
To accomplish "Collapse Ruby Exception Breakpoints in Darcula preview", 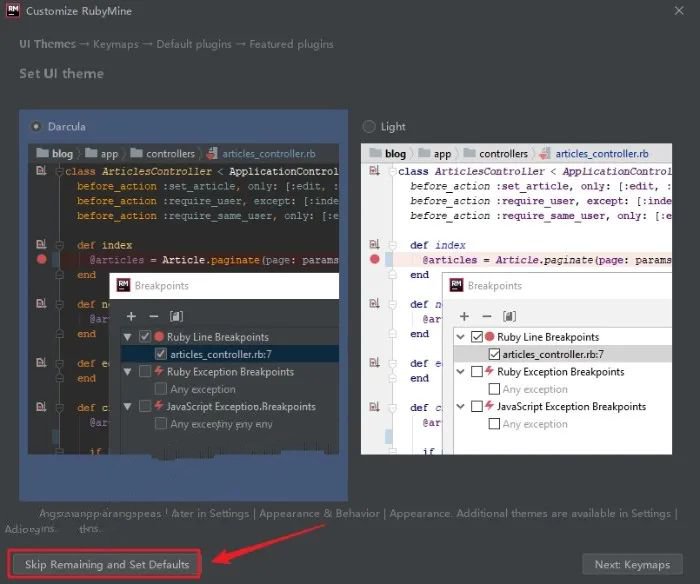I will click(128, 372).
